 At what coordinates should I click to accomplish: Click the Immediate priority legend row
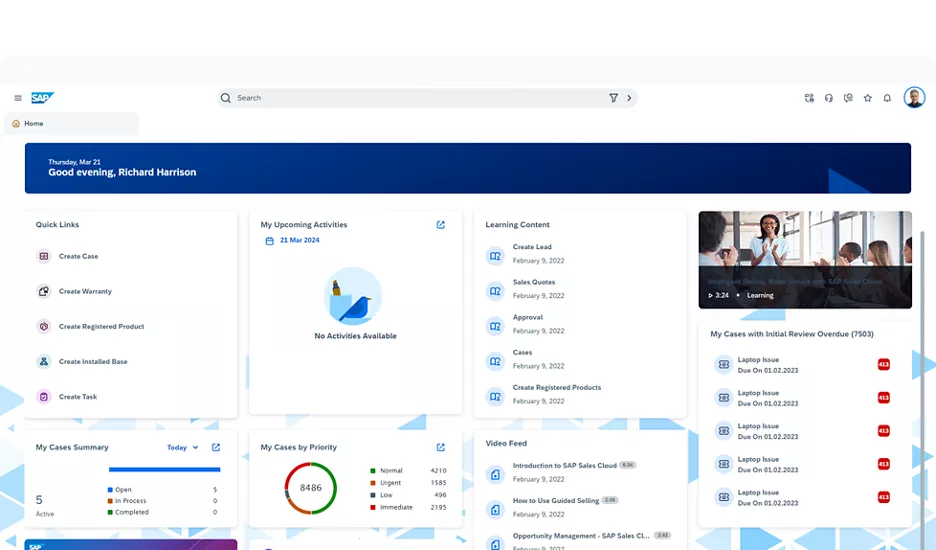point(408,508)
